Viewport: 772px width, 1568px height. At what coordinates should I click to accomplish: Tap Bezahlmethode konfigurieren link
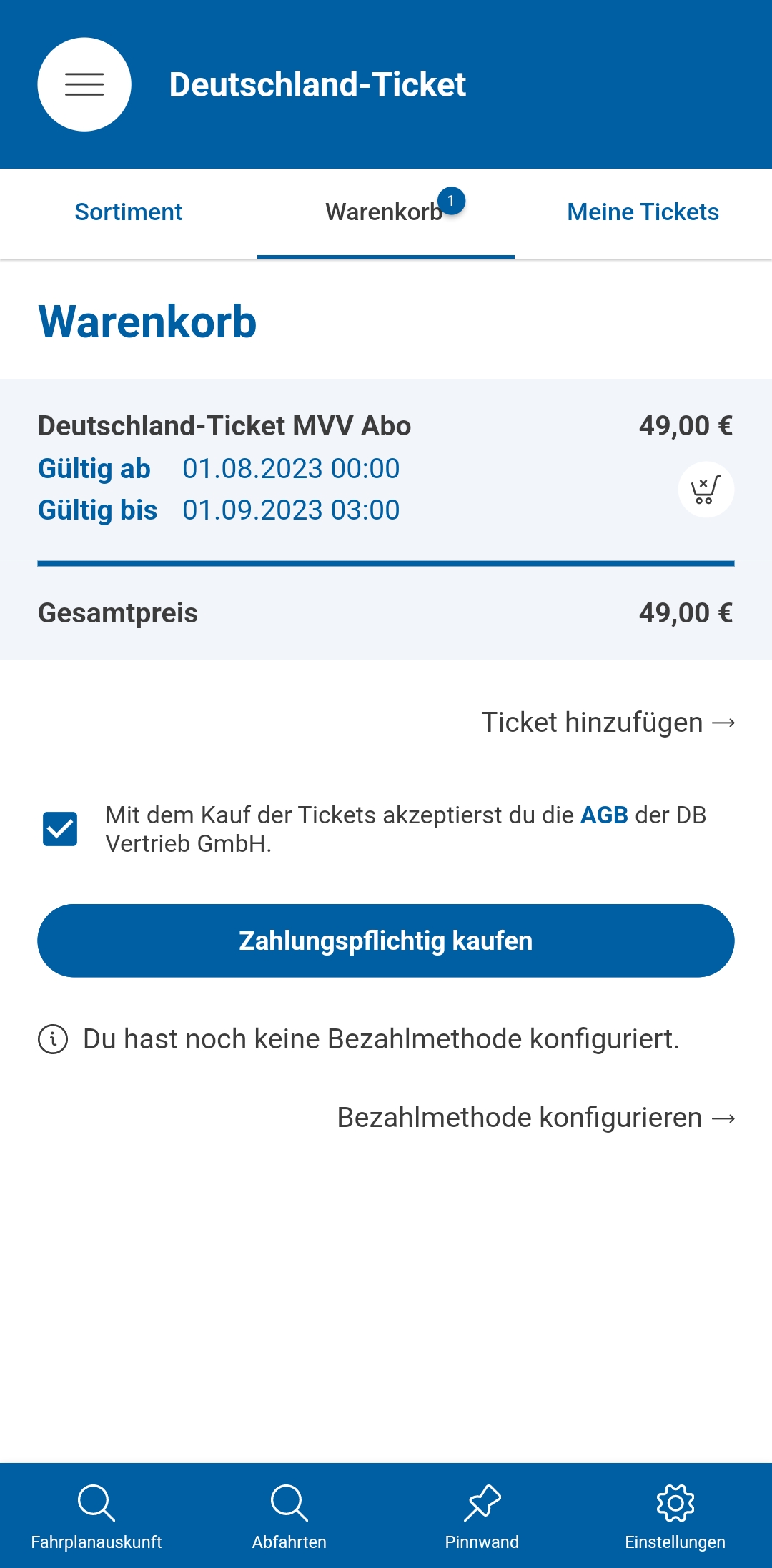(x=520, y=1118)
